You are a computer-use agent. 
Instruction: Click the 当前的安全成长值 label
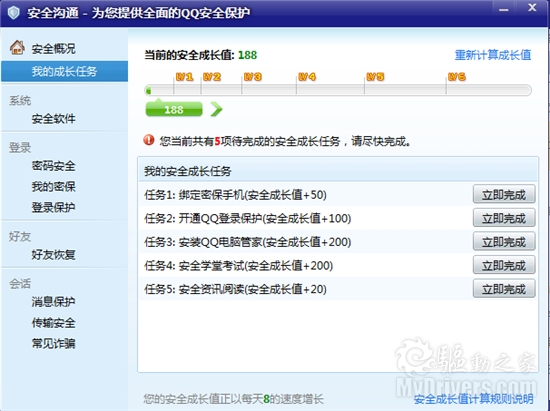(x=189, y=55)
